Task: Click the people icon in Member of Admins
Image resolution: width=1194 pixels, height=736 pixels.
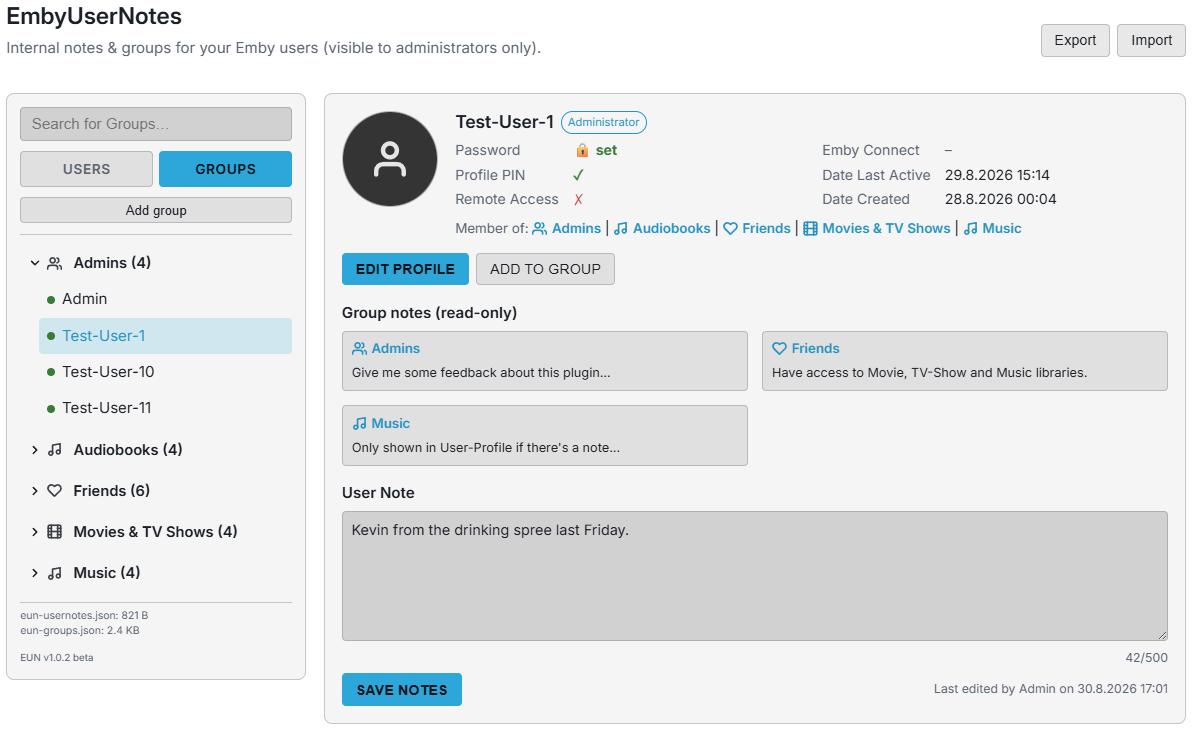Action: click(x=540, y=228)
